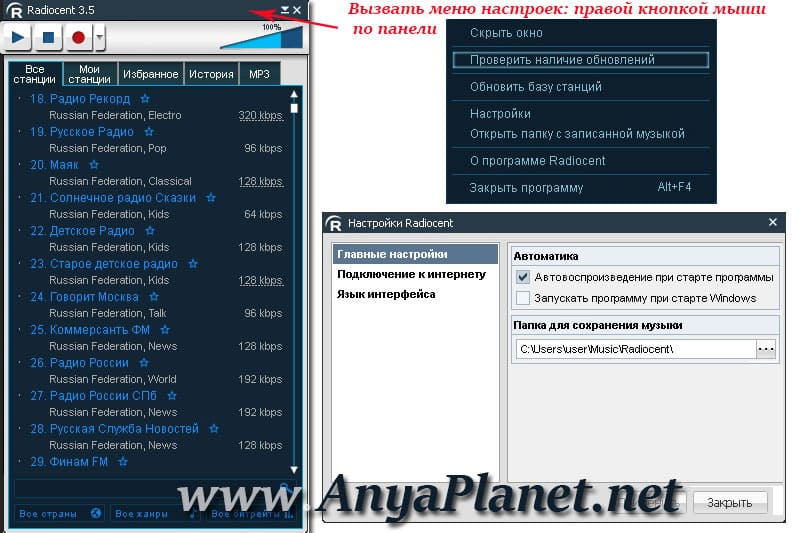Click the music folder path field
The image size is (800, 533).
(636, 349)
